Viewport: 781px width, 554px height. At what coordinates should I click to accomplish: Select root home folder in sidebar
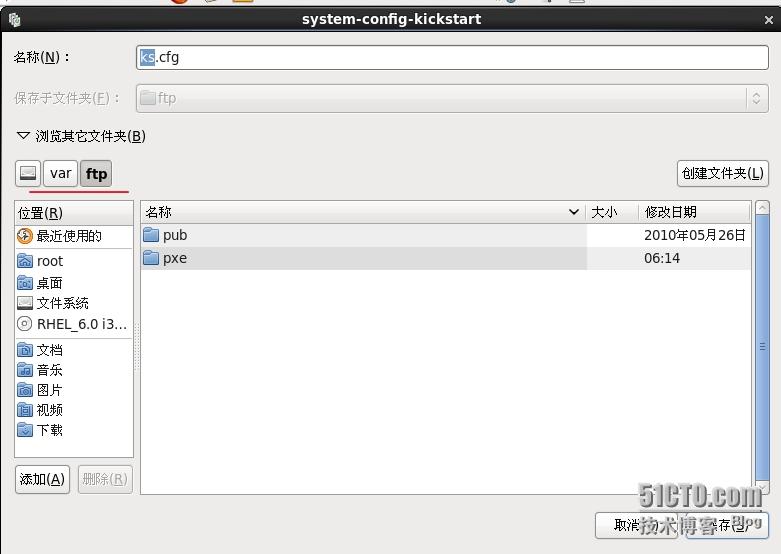point(74,261)
